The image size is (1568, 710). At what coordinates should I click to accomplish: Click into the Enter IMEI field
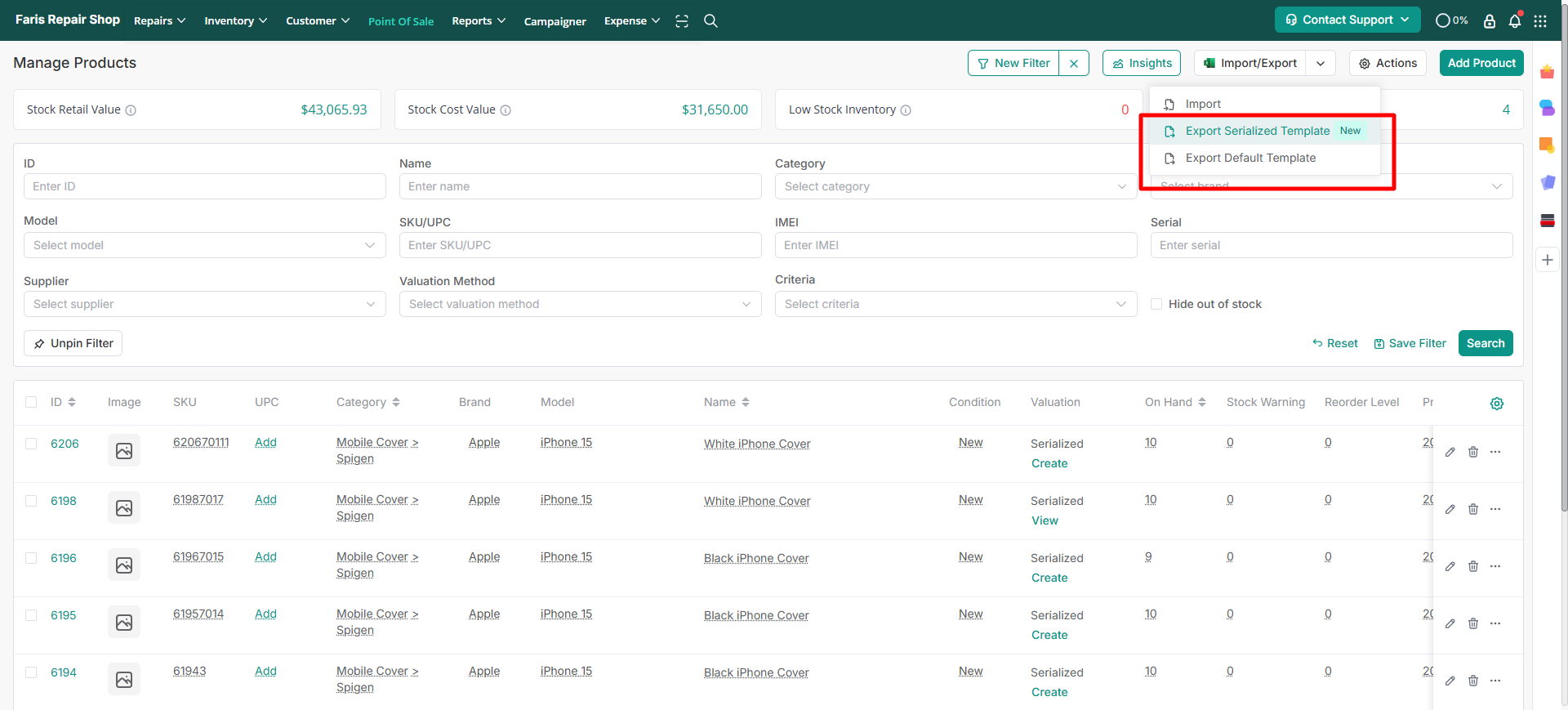click(955, 245)
